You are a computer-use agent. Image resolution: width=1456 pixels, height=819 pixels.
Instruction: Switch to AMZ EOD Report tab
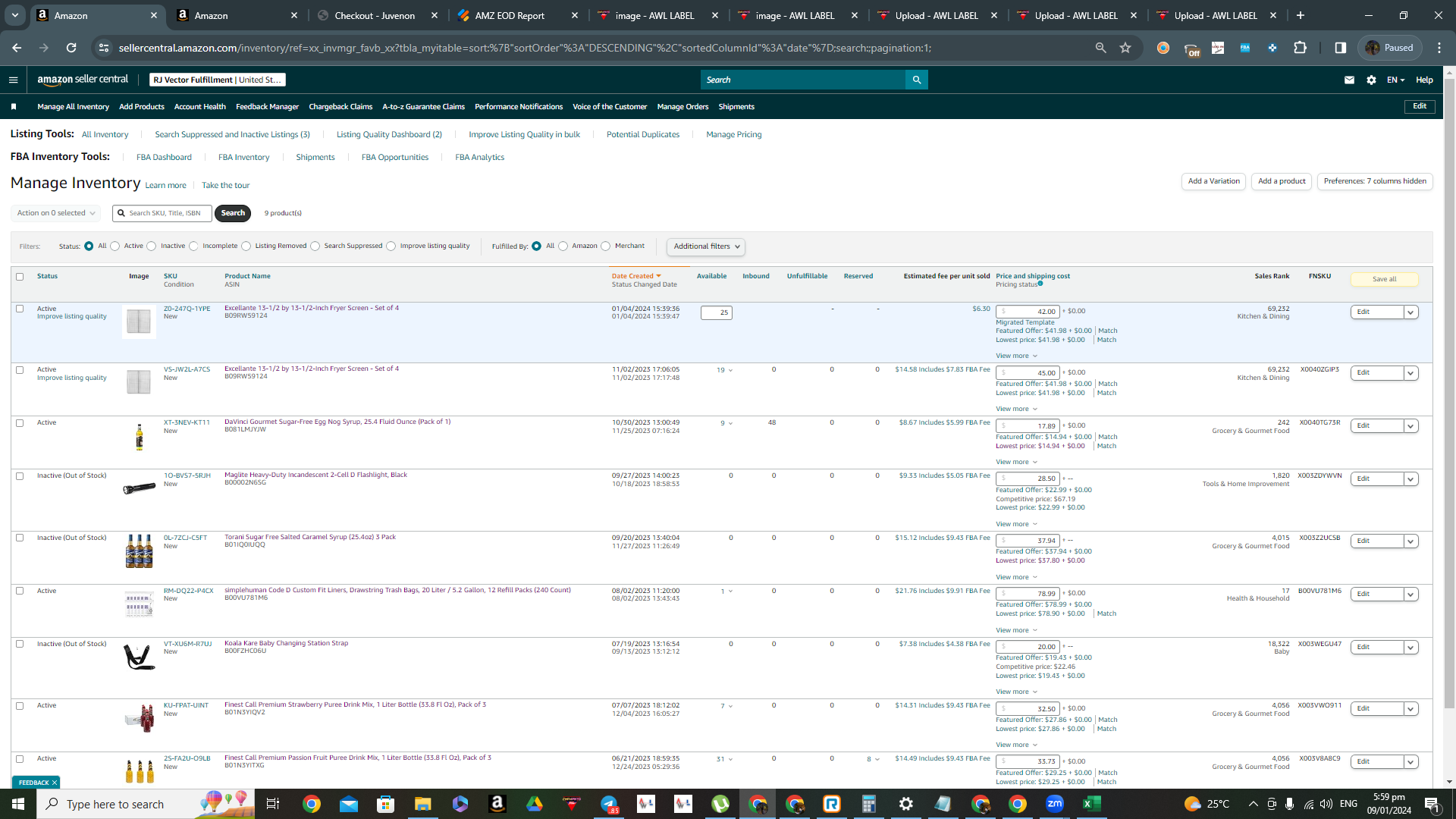click(517, 15)
